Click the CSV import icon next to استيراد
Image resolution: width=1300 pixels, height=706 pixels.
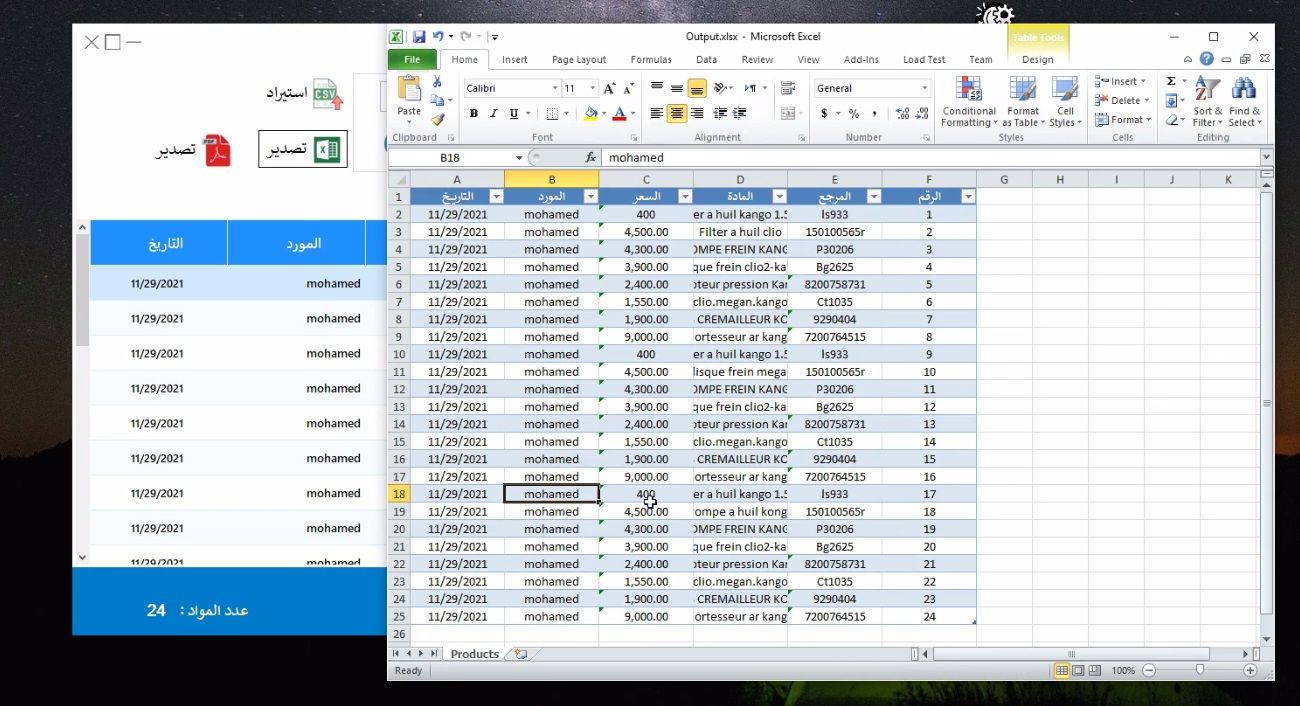click(x=327, y=92)
